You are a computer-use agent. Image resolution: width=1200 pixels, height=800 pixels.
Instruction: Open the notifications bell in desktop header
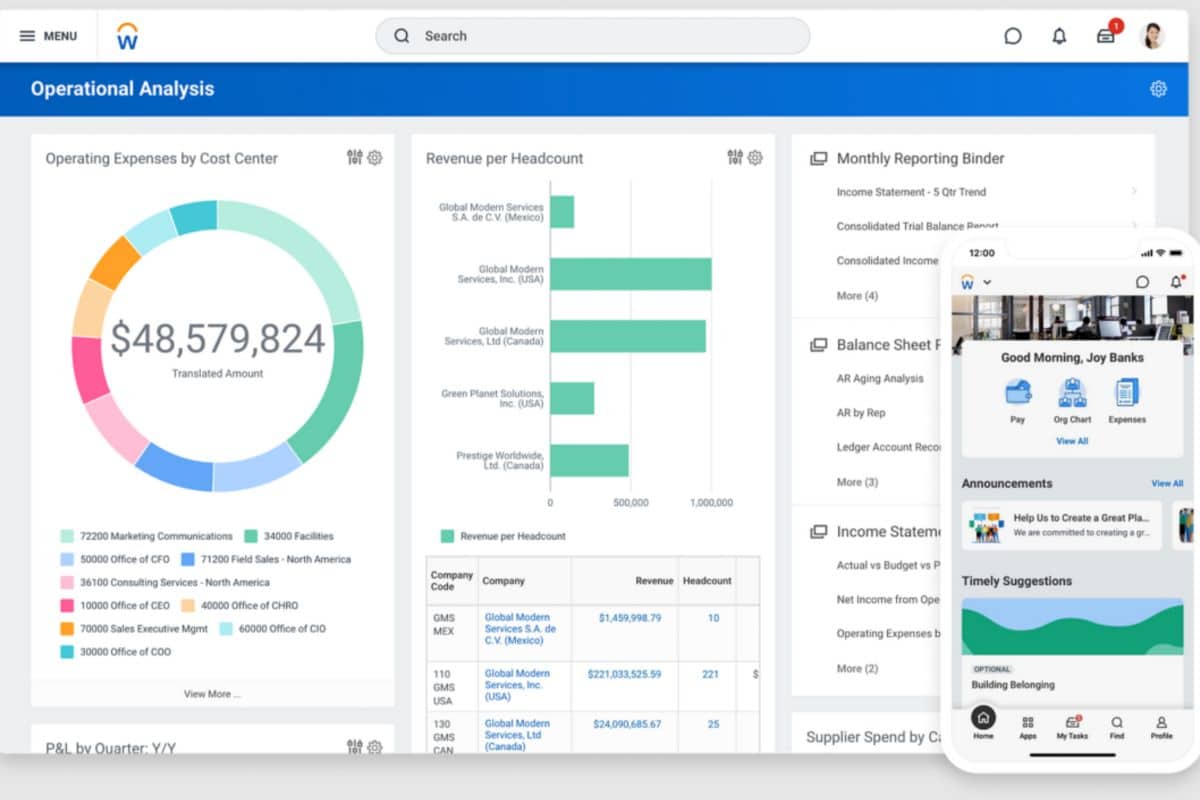pyautogui.click(x=1059, y=36)
